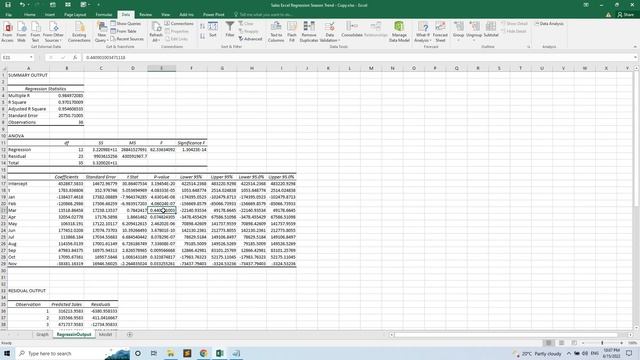Open the ribbon display options icon
Screen dimensions: 640x360
[586, 5]
